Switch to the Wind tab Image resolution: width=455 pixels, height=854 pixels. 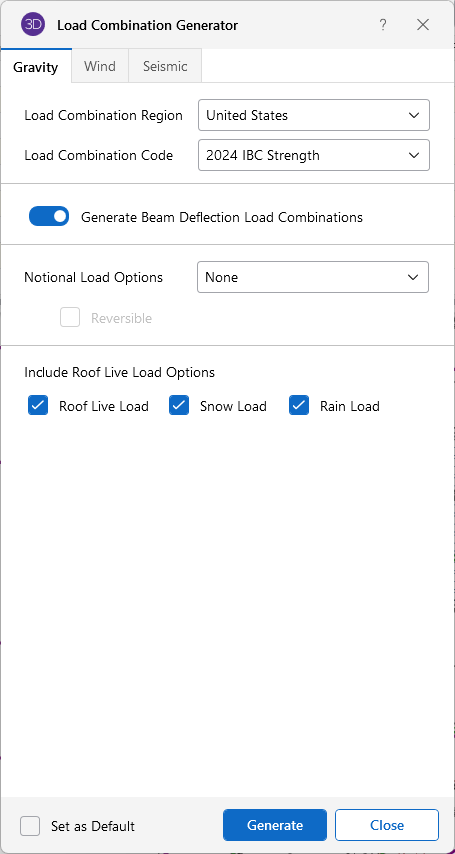coord(100,66)
